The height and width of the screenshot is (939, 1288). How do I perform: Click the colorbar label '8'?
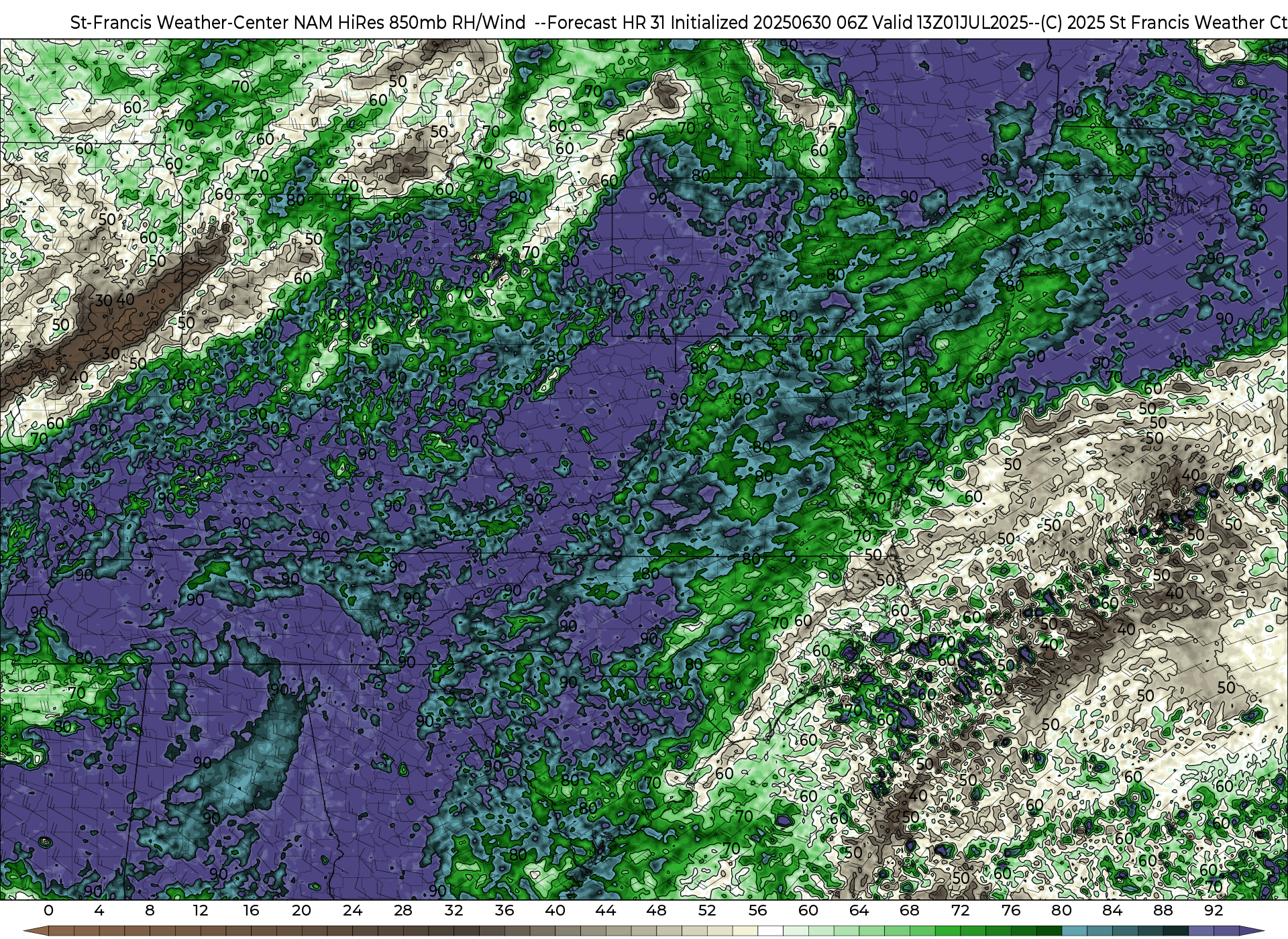tap(150, 911)
